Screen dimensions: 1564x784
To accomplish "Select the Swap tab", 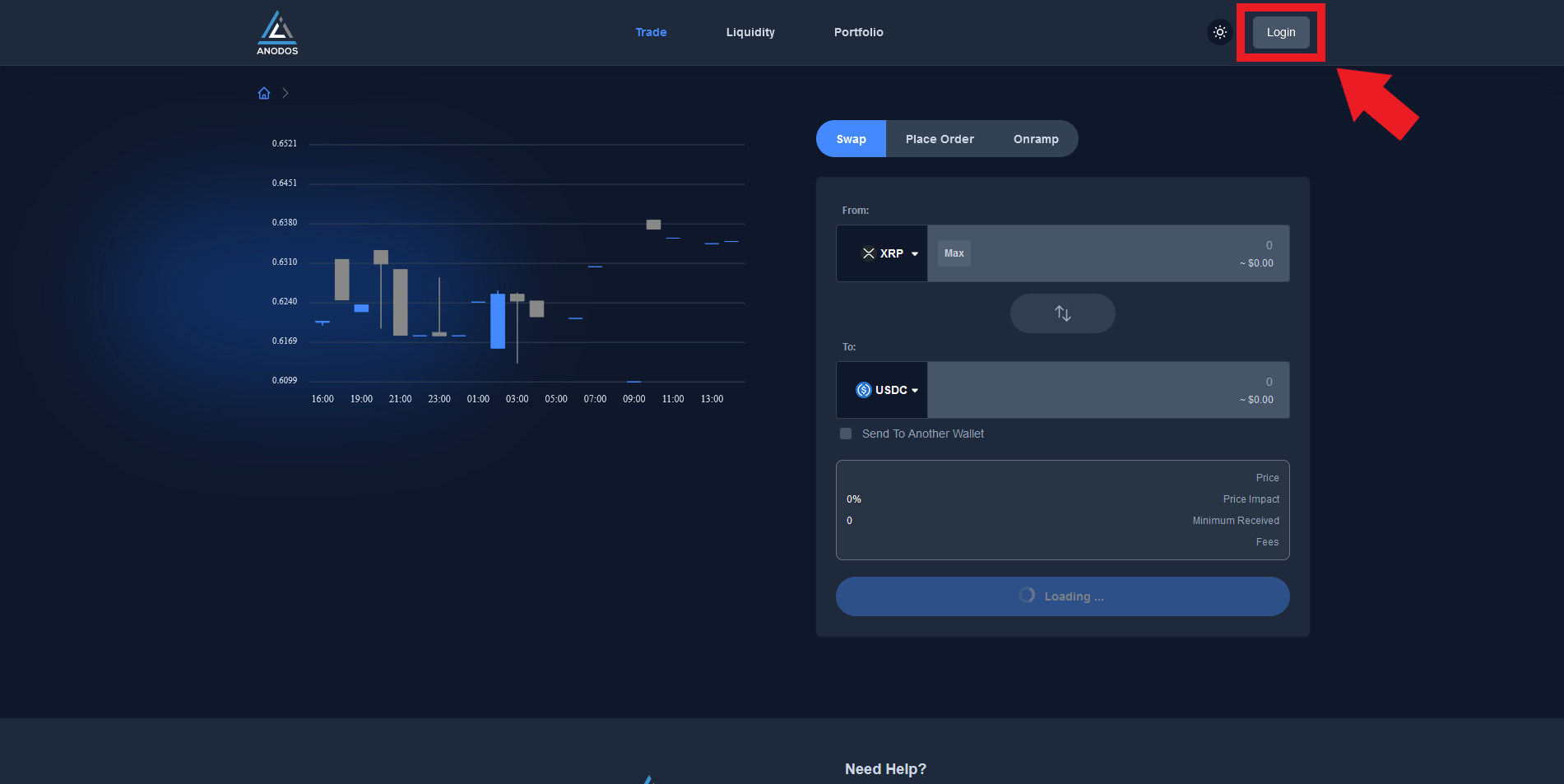I will pyautogui.click(x=851, y=139).
